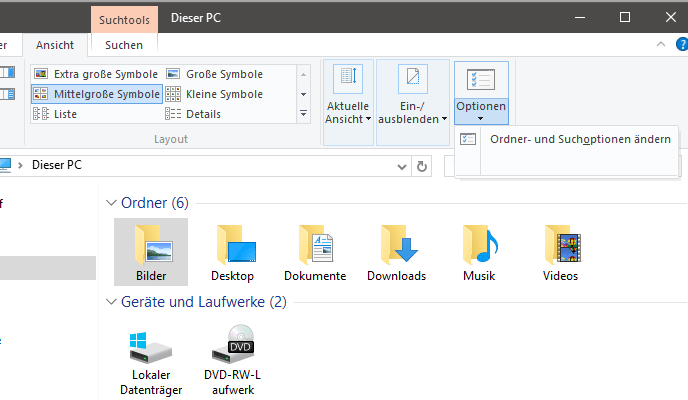Collapse the Ordner (6) group
This screenshot has height=400, width=688.
[x=111, y=203]
